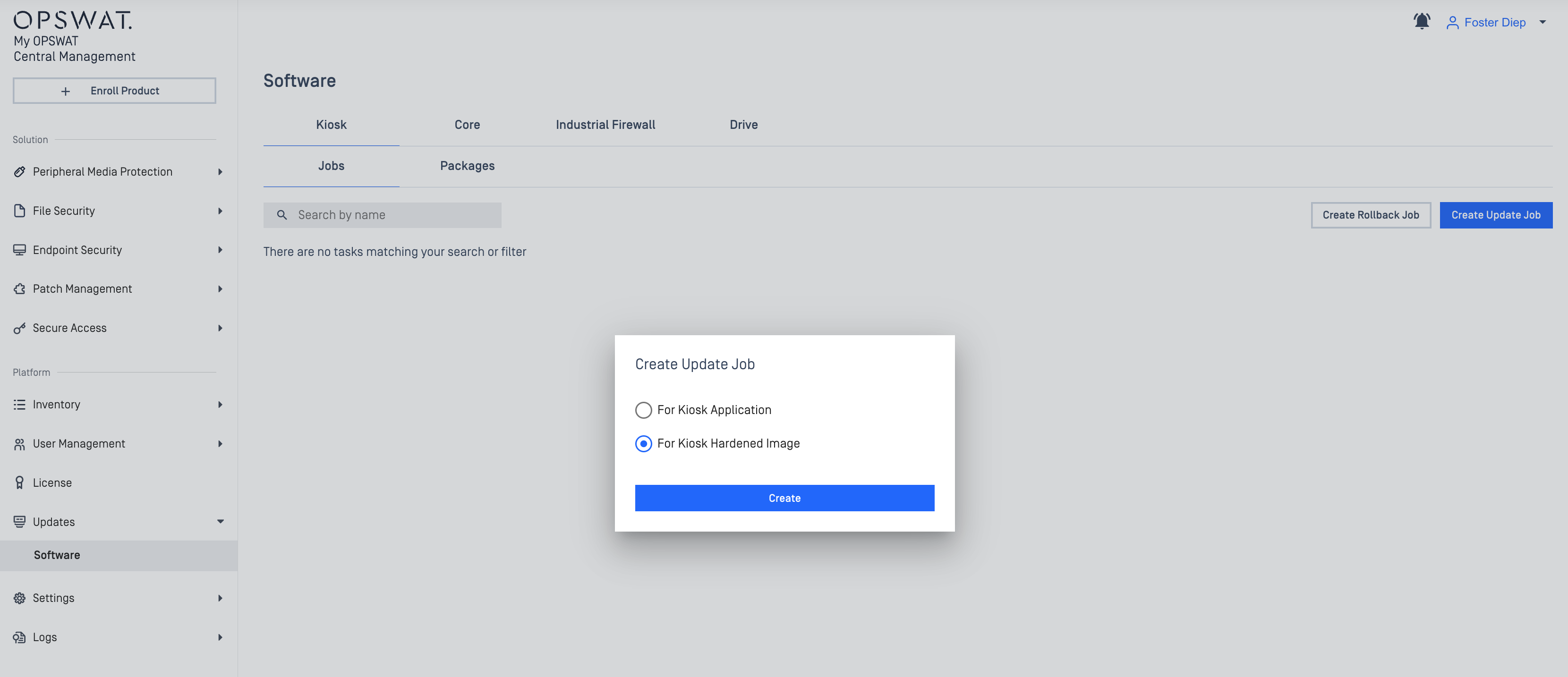Expand the Inventory menu arrow

click(x=221, y=405)
